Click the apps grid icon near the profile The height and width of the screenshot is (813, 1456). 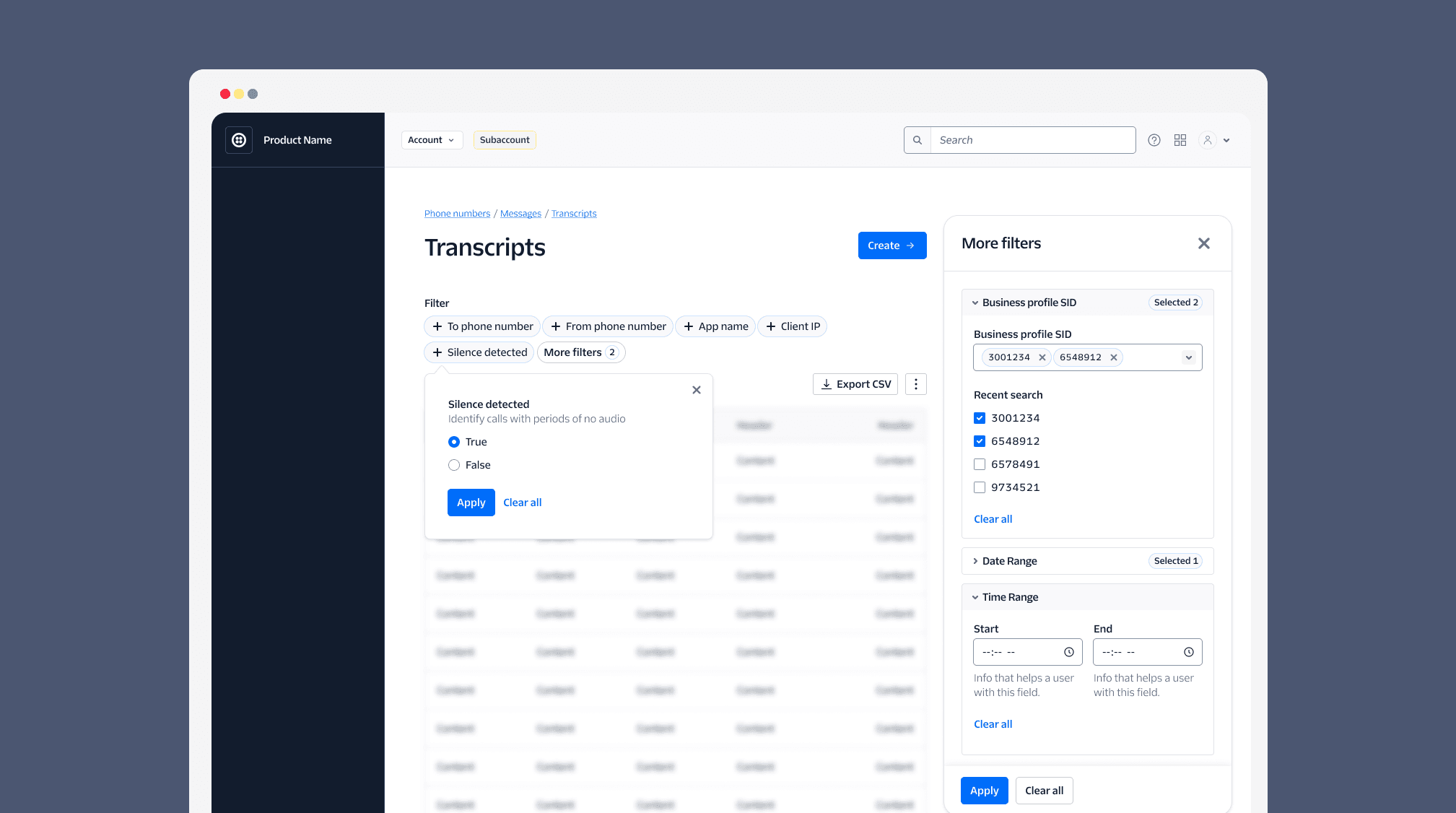[1180, 139]
